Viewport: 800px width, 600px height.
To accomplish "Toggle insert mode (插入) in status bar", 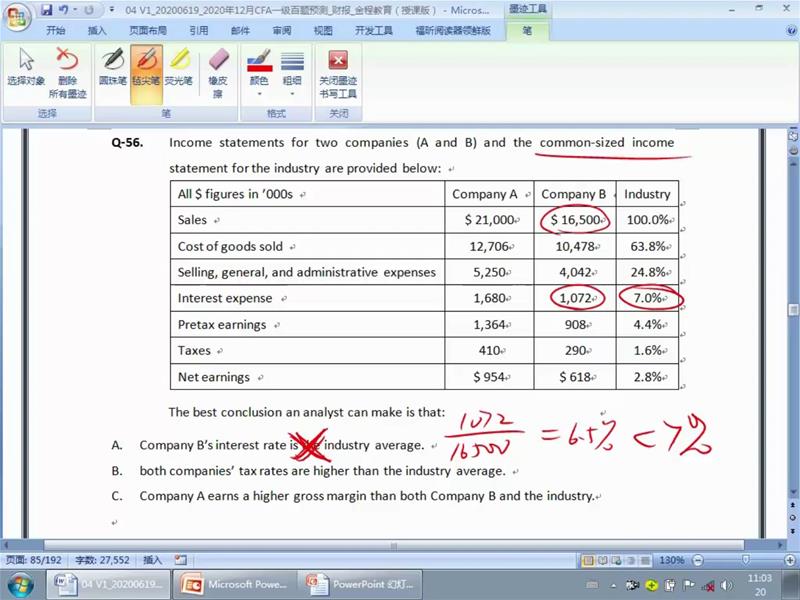I will pos(153,560).
